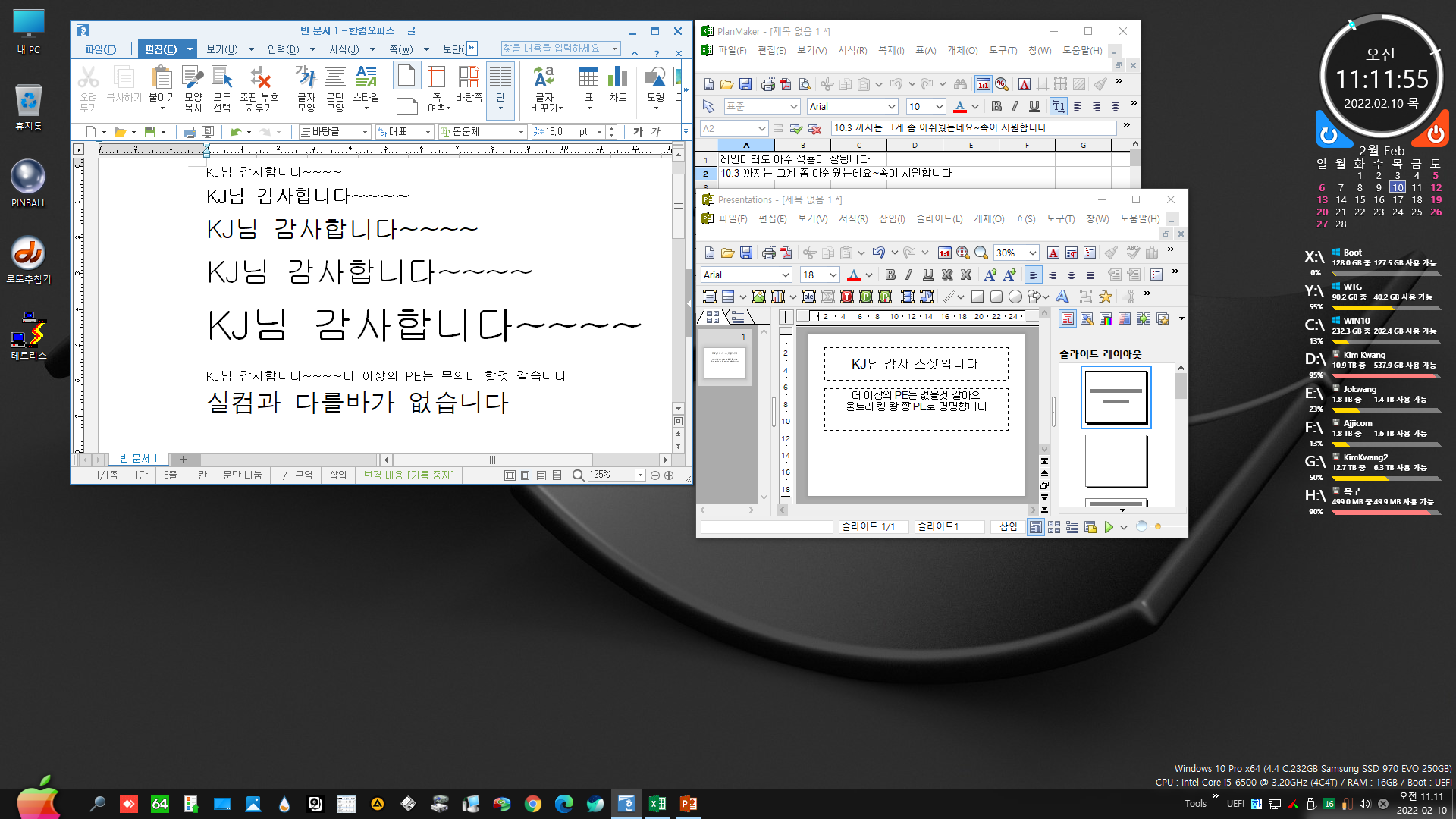The image size is (1456, 819).
Task: Select slide 1 thumbnail in slide panel
Action: click(725, 362)
